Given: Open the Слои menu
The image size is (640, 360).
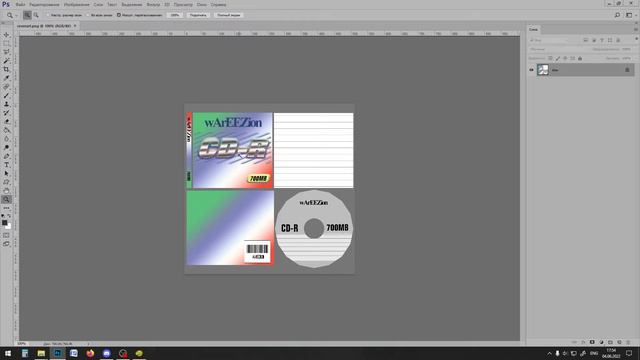Looking at the screenshot, I should point(98,4).
